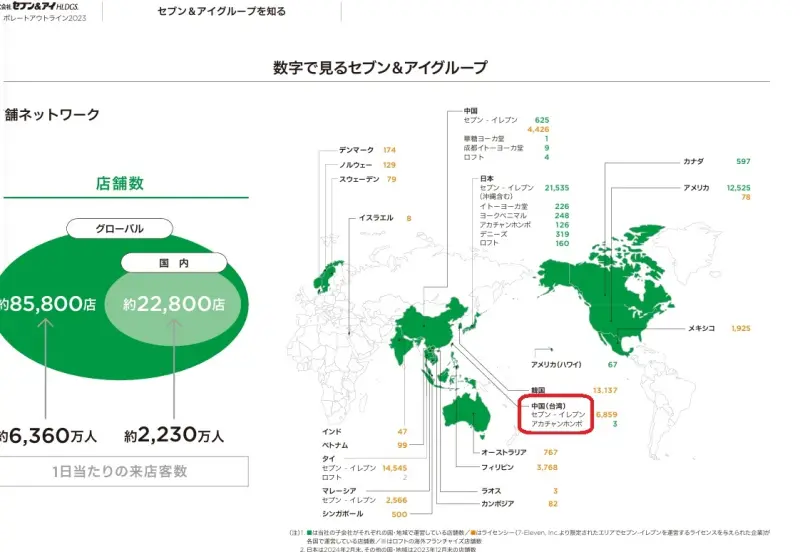Screen dimensions: 800x552
Task: Click the 約2,230万人 visitor figure
Action: coord(174,435)
